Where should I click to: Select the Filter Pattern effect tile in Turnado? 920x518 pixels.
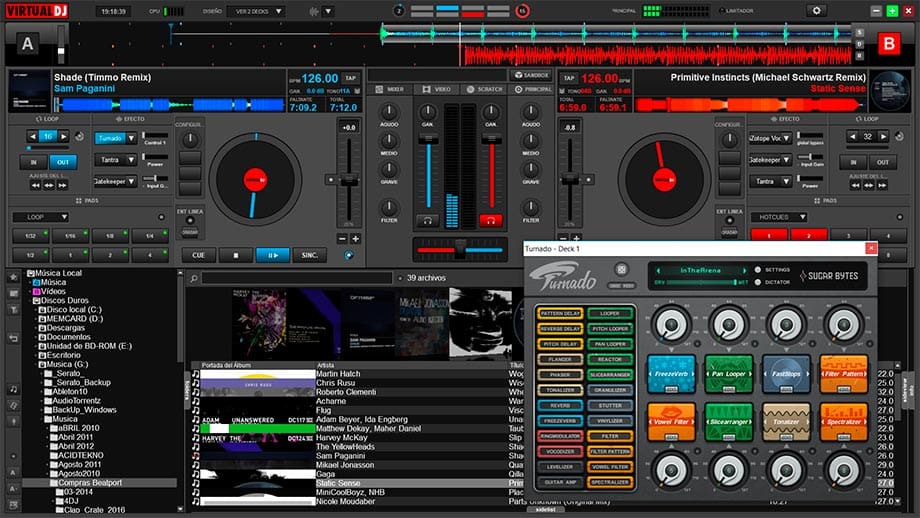[844, 374]
